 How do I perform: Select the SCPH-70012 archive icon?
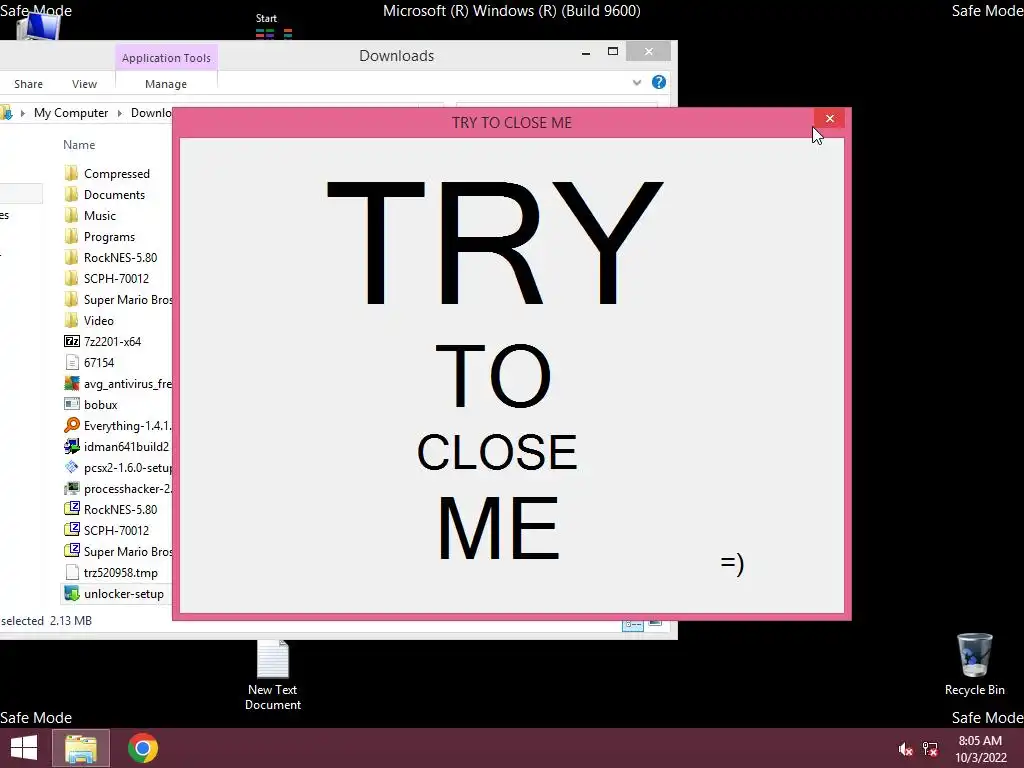(x=72, y=530)
